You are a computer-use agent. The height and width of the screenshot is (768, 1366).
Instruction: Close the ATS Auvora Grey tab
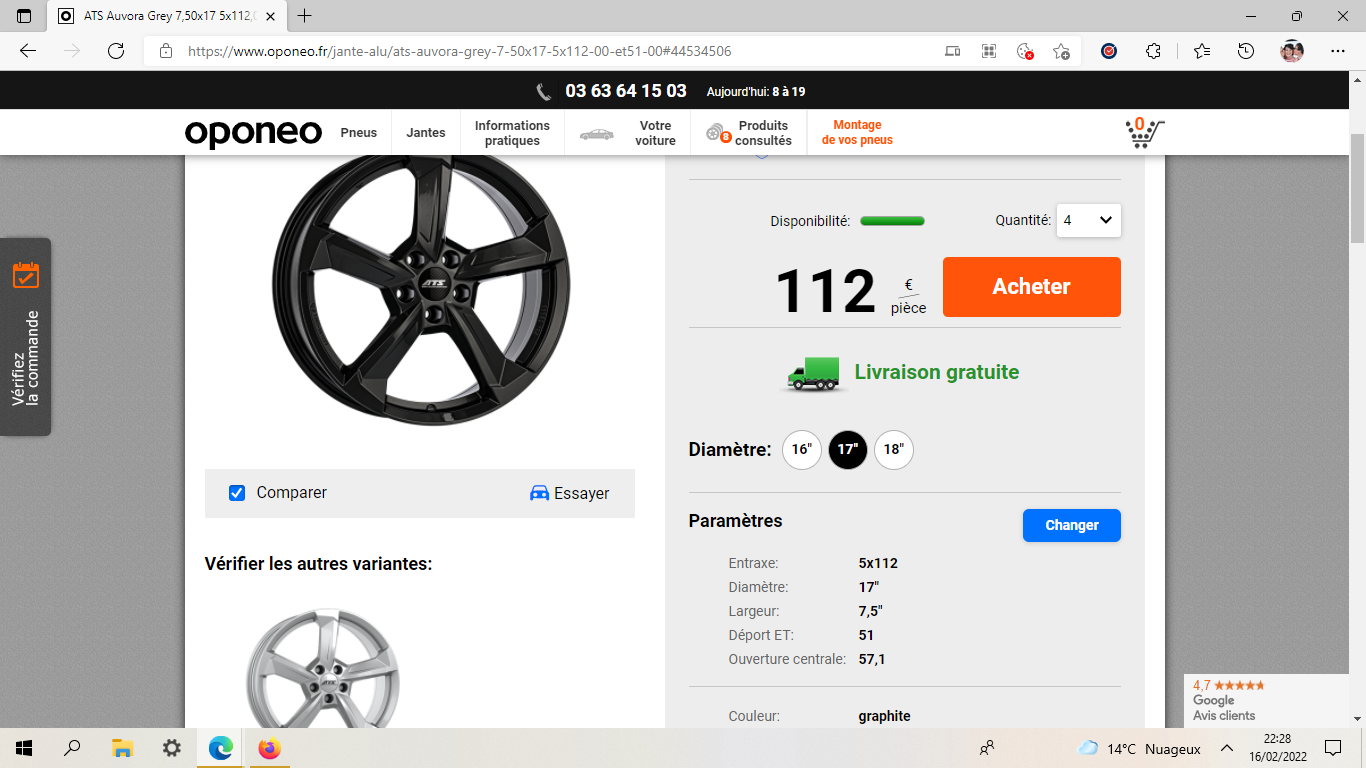click(x=270, y=16)
